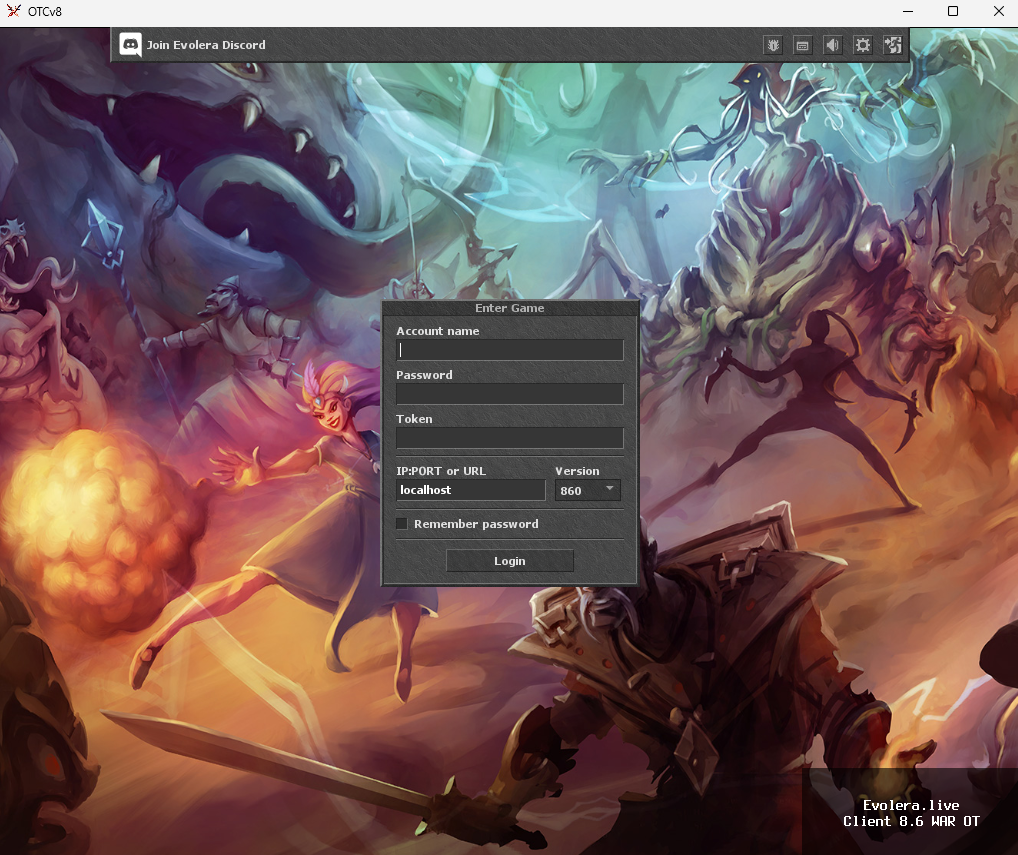Viewport: 1018px width, 855px height.
Task: Select the localhost server field
Action: click(470, 490)
